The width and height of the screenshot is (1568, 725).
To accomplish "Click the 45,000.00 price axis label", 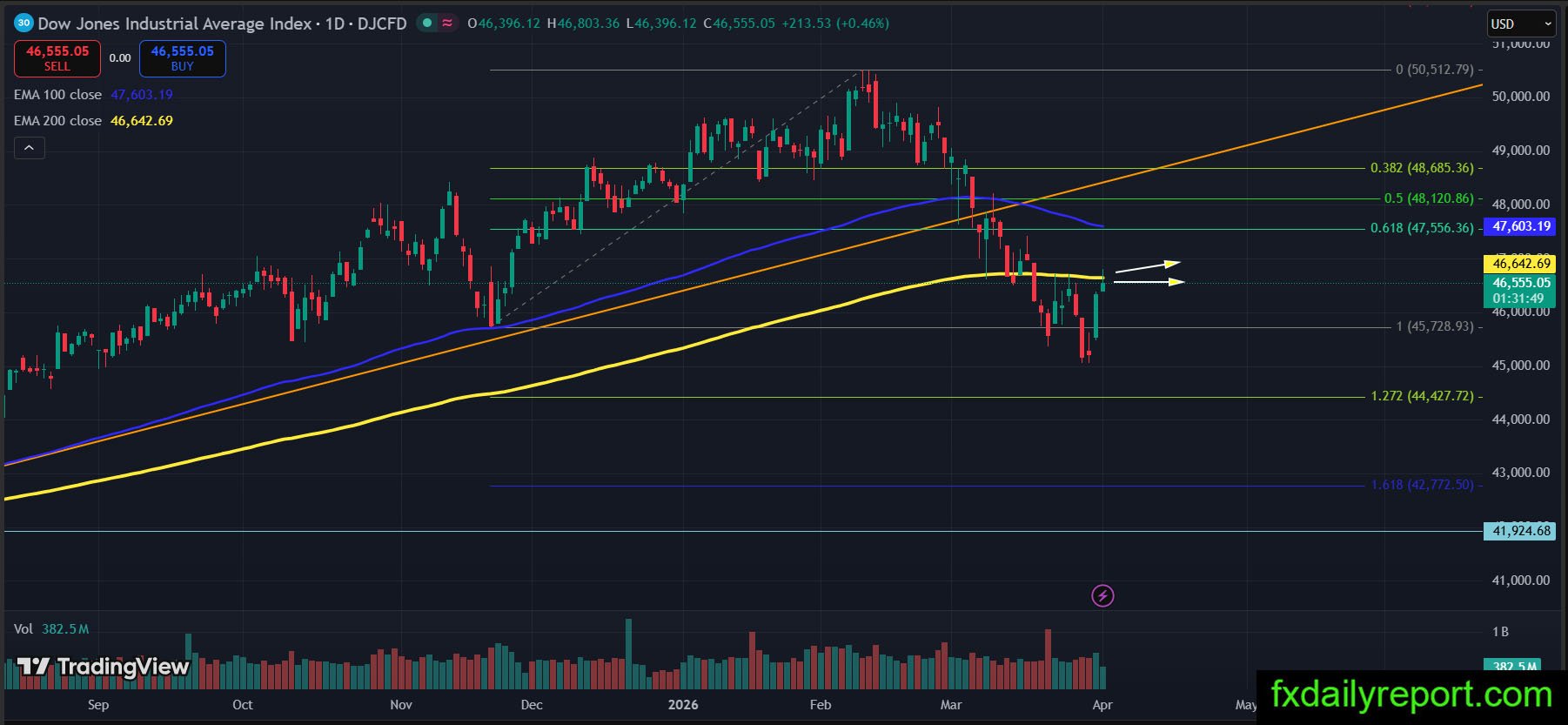I will pyautogui.click(x=1521, y=366).
